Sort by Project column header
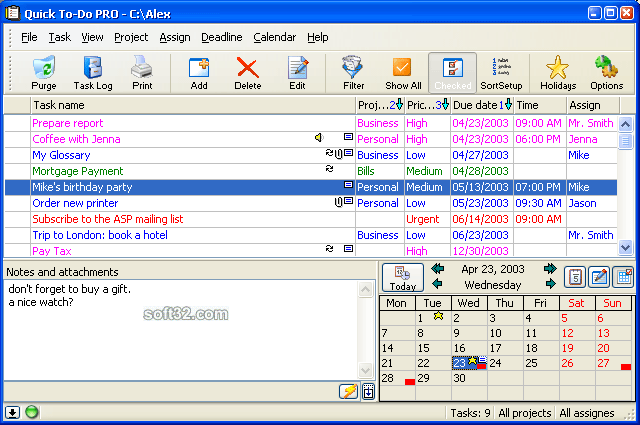Screen dimensions: 640x425 point(380,105)
